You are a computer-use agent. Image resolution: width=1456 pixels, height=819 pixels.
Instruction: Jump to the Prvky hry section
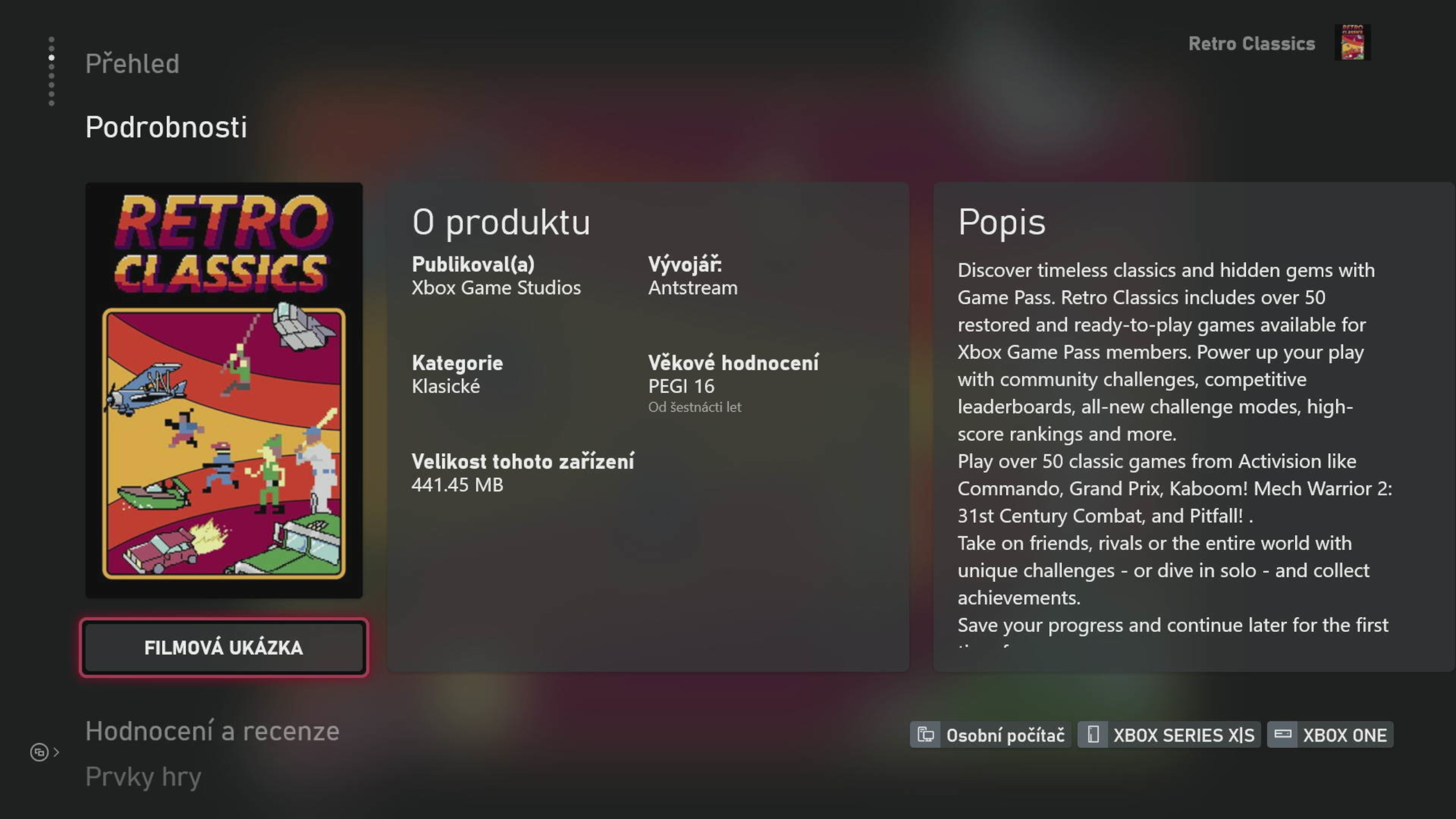[x=143, y=777]
